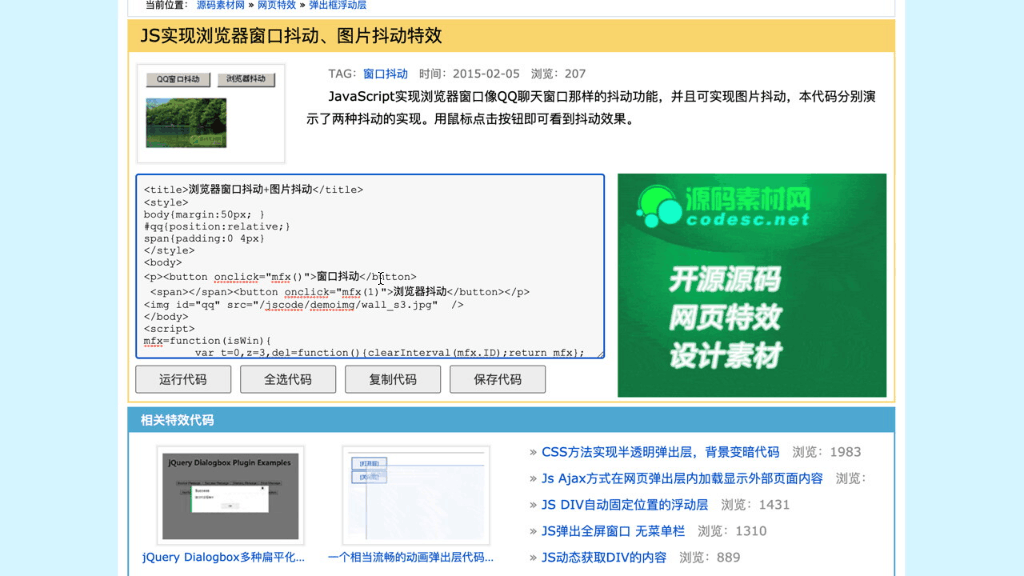1024x576 pixels.
Task: Click the 复制代码 button
Action: tap(392, 379)
